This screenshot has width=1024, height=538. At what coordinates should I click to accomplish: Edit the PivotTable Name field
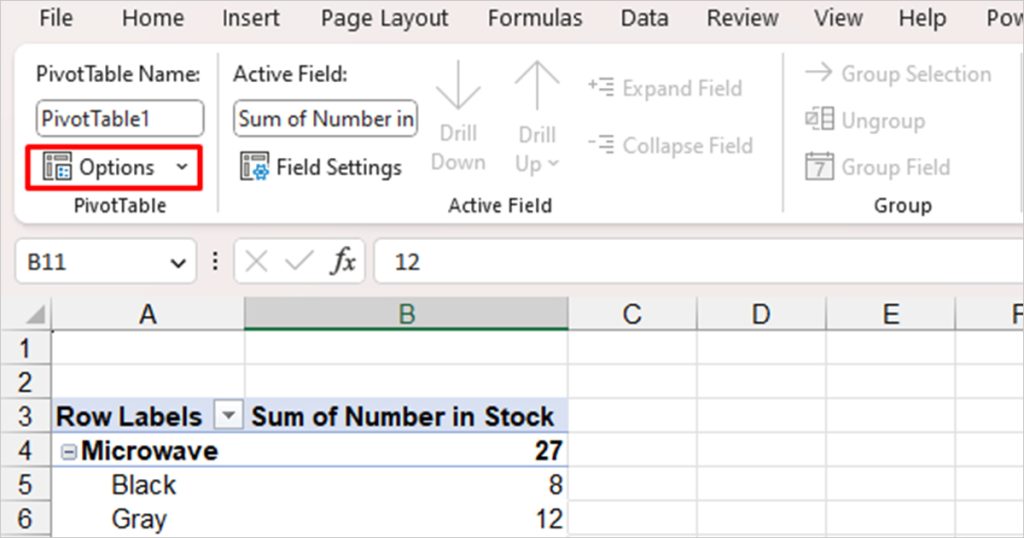click(120, 118)
